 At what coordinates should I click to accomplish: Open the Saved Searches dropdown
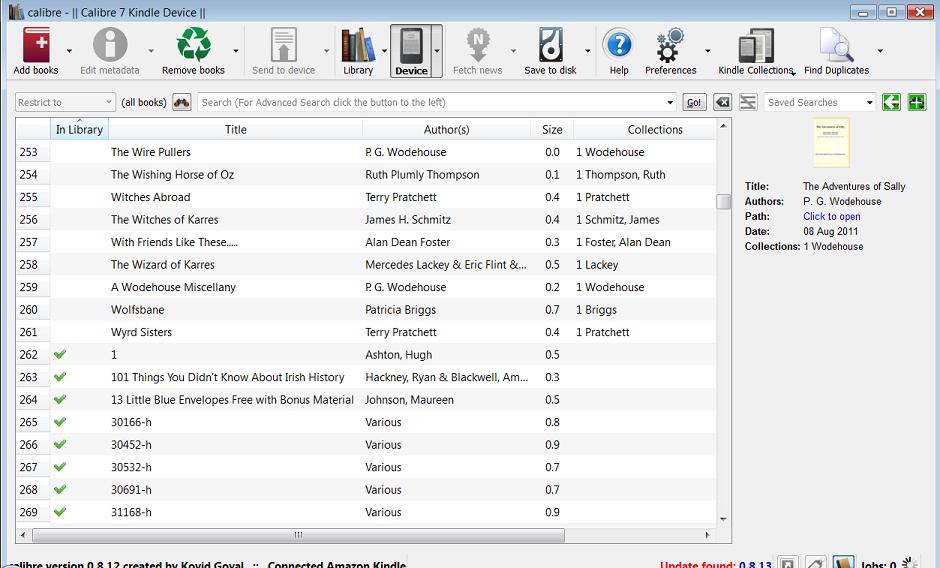(869, 103)
